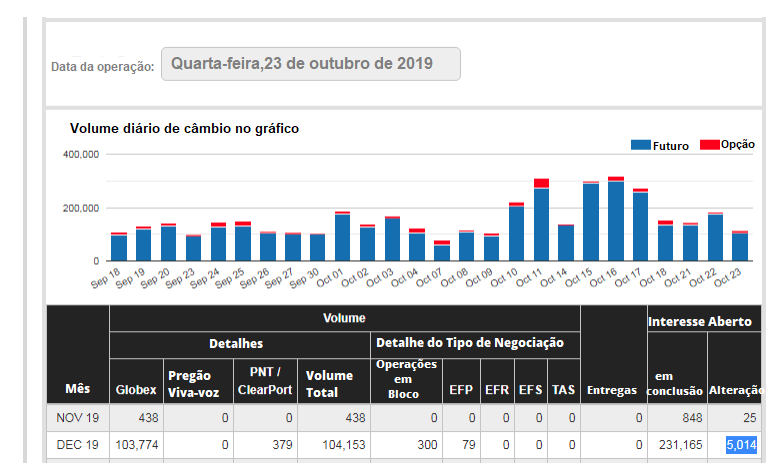Click the NOV 19 change value '25'
780x473 pixels.
click(750, 418)
